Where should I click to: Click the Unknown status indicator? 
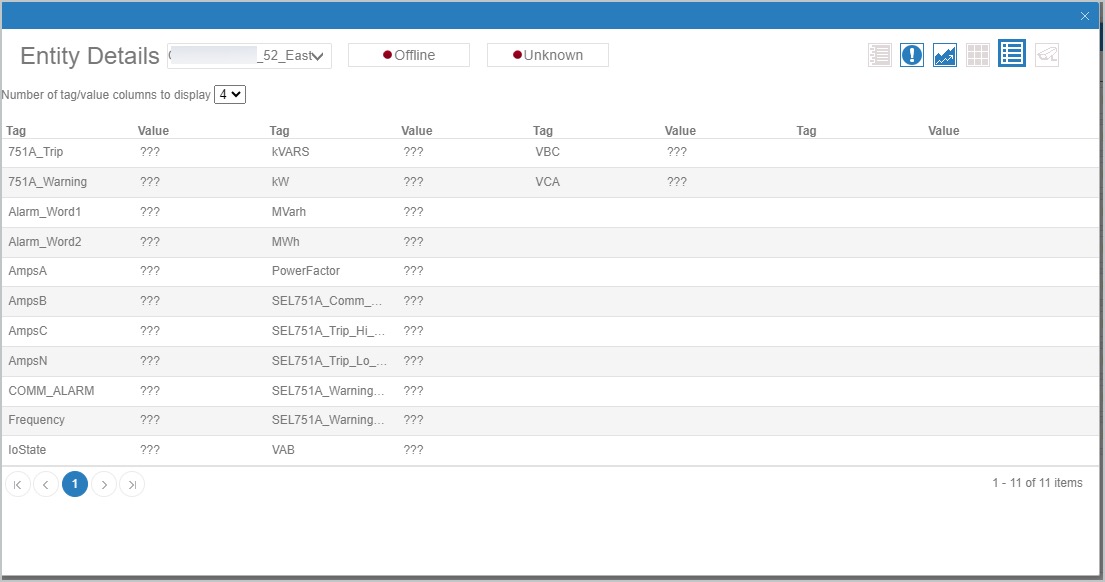pyautogui.click(x=548, y=55)
